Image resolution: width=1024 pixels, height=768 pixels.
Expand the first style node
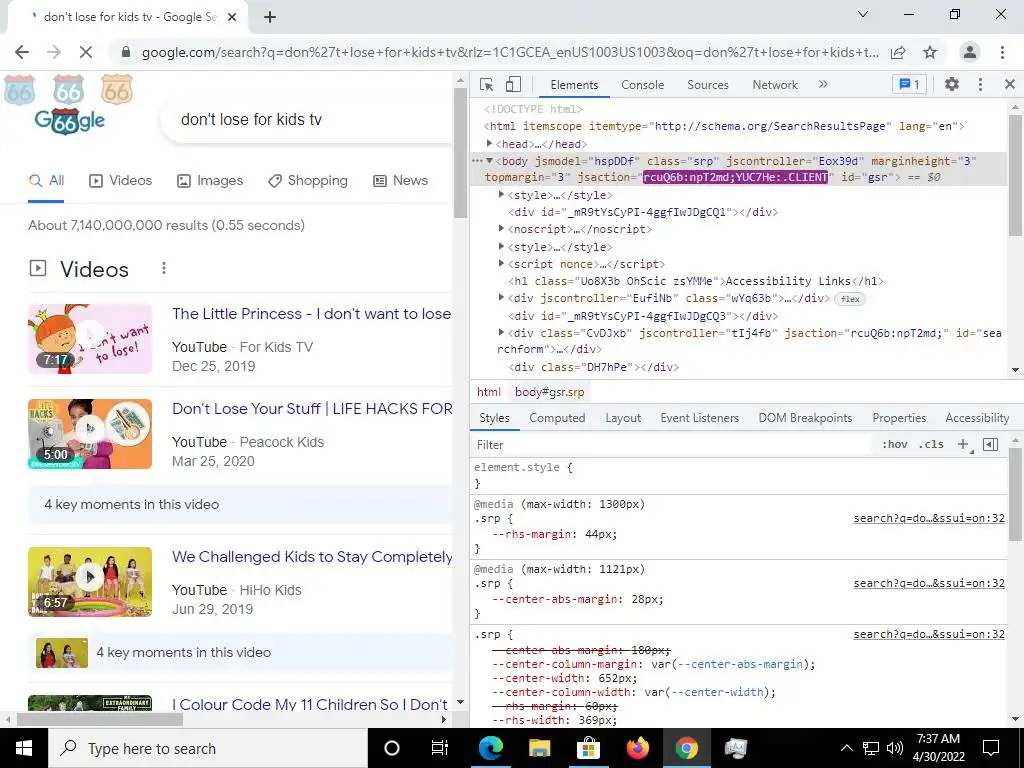click(x=502, y=195)
